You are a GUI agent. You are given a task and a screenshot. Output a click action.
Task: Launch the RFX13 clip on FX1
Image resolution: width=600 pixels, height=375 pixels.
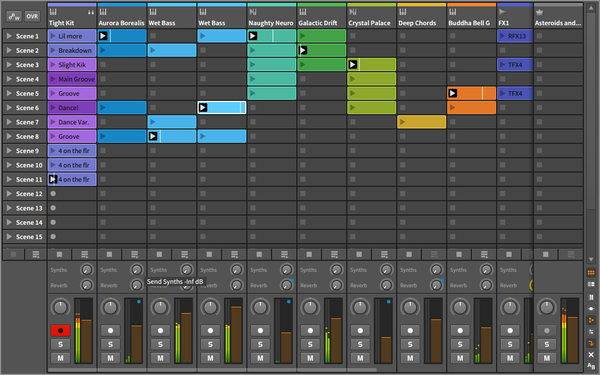click(502, 36)
